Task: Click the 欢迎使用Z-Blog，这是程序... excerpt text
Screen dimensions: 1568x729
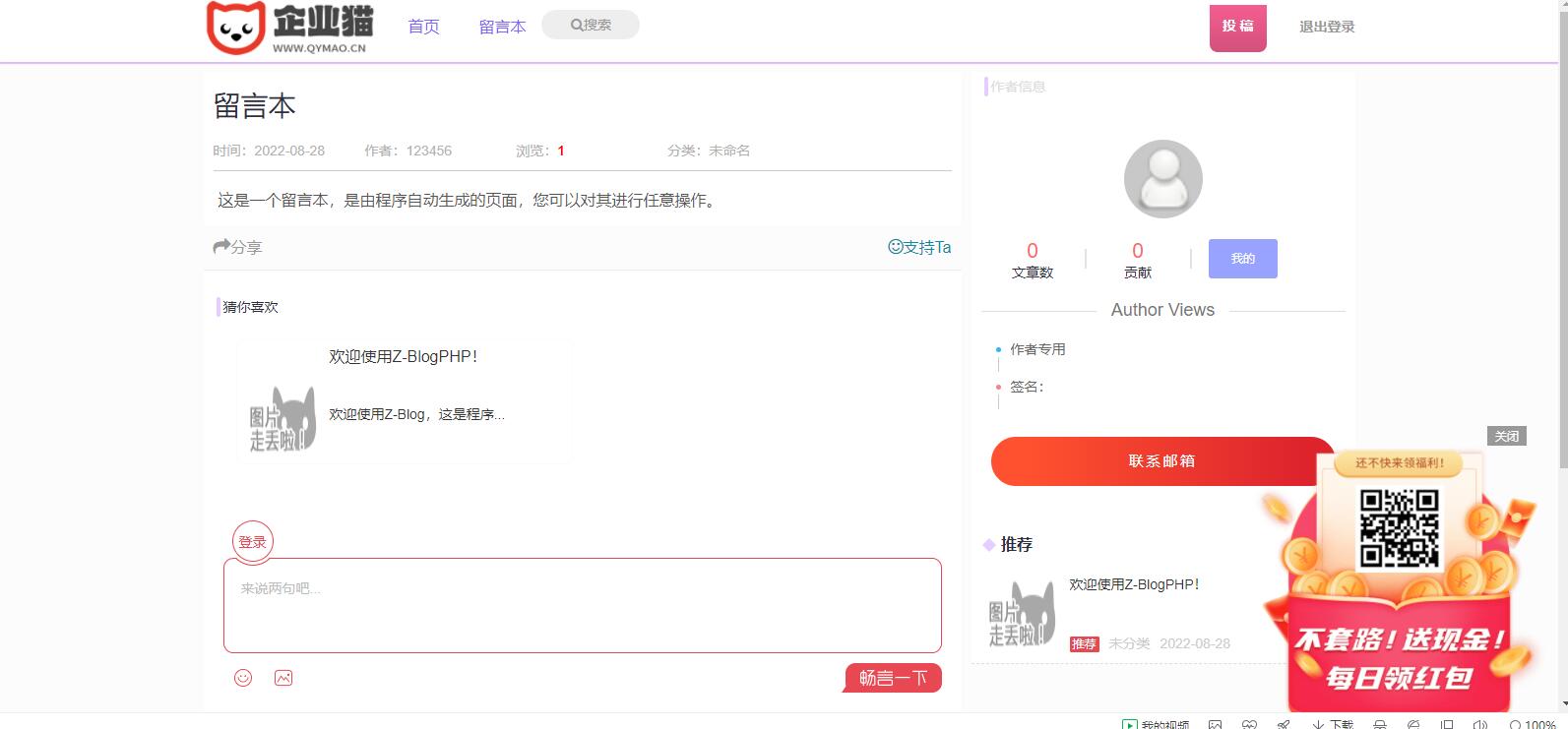Action: [416, 414]
